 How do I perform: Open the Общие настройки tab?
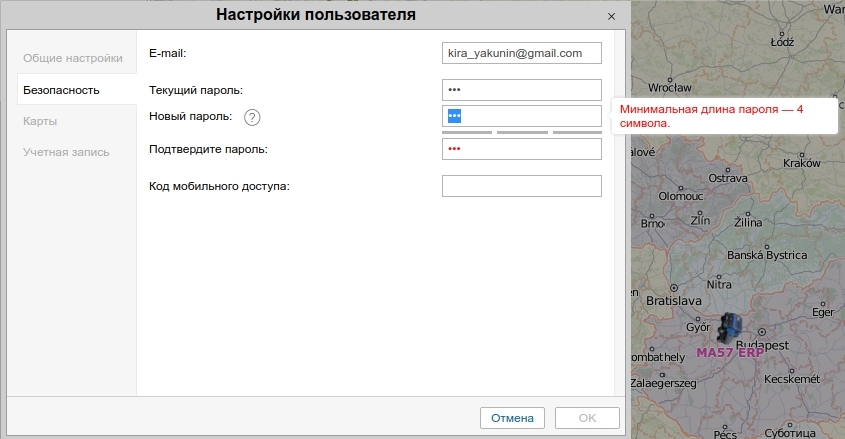(x=73, y=58)
